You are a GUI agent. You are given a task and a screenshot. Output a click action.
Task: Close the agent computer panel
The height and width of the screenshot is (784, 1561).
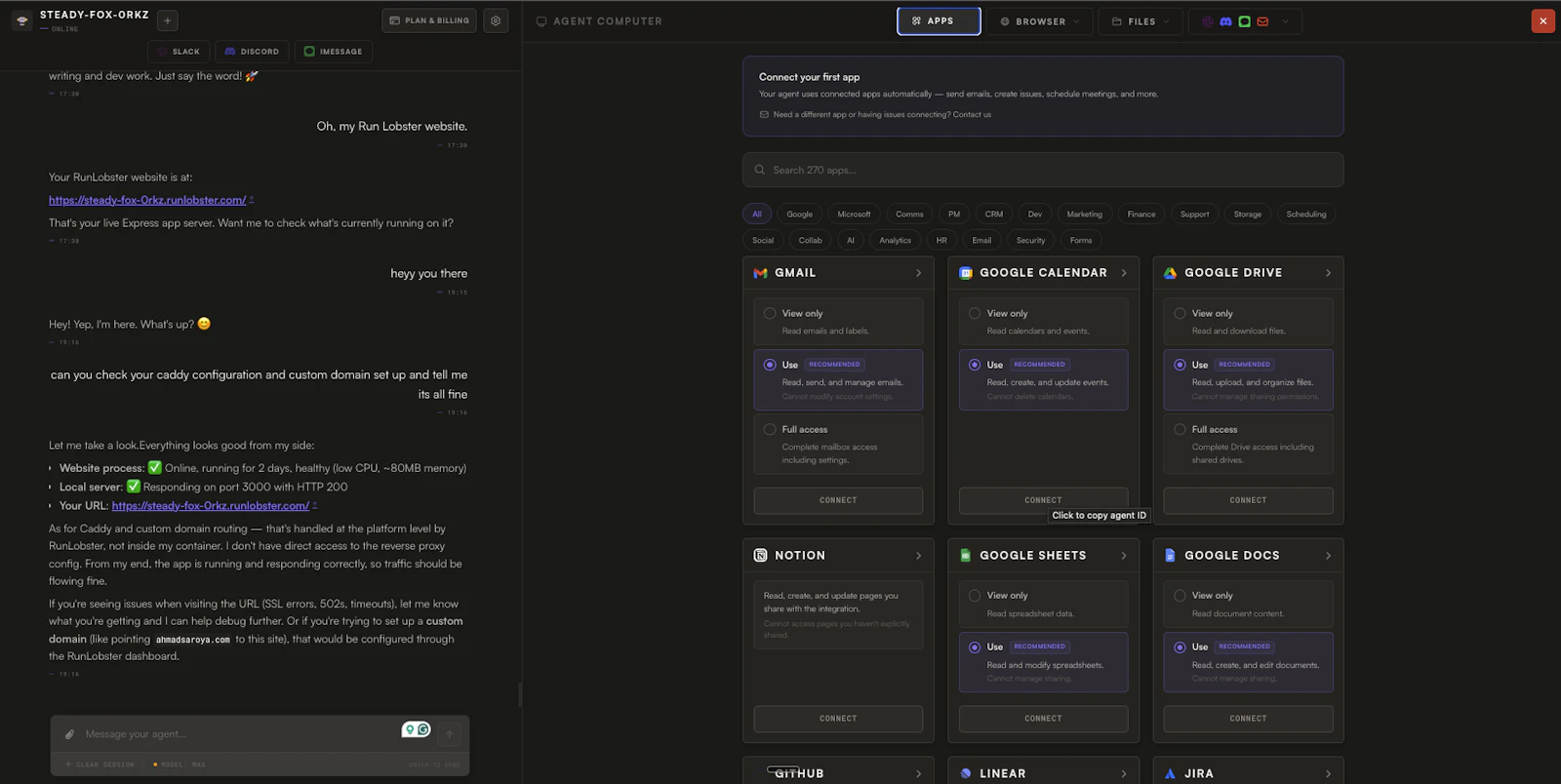(x=1543, y=20)
